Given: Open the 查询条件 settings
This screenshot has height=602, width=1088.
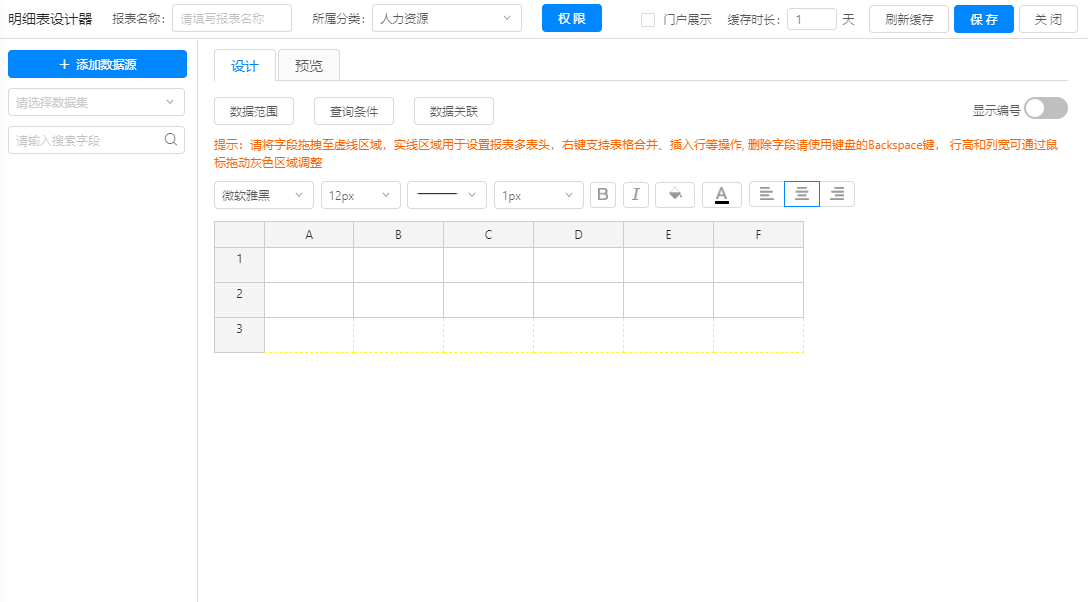Looking at the screenshot, I should [354, 111].
